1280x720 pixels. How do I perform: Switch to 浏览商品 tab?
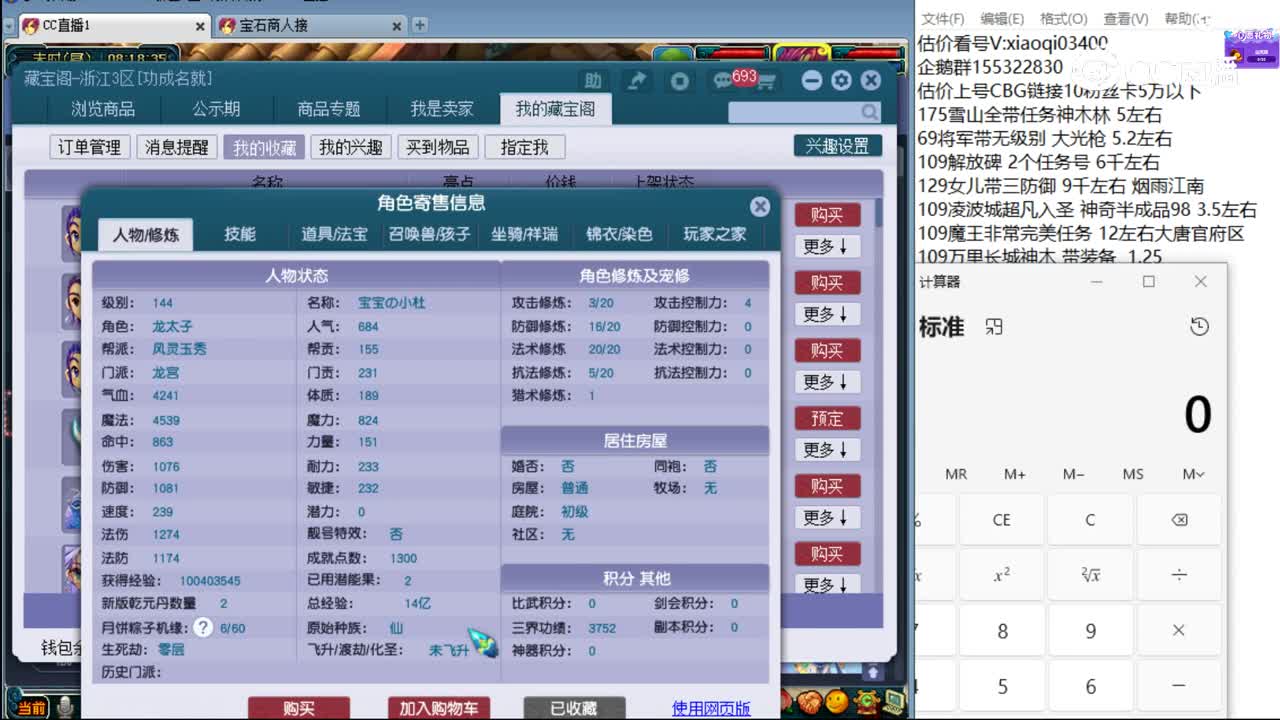(103, 109)
